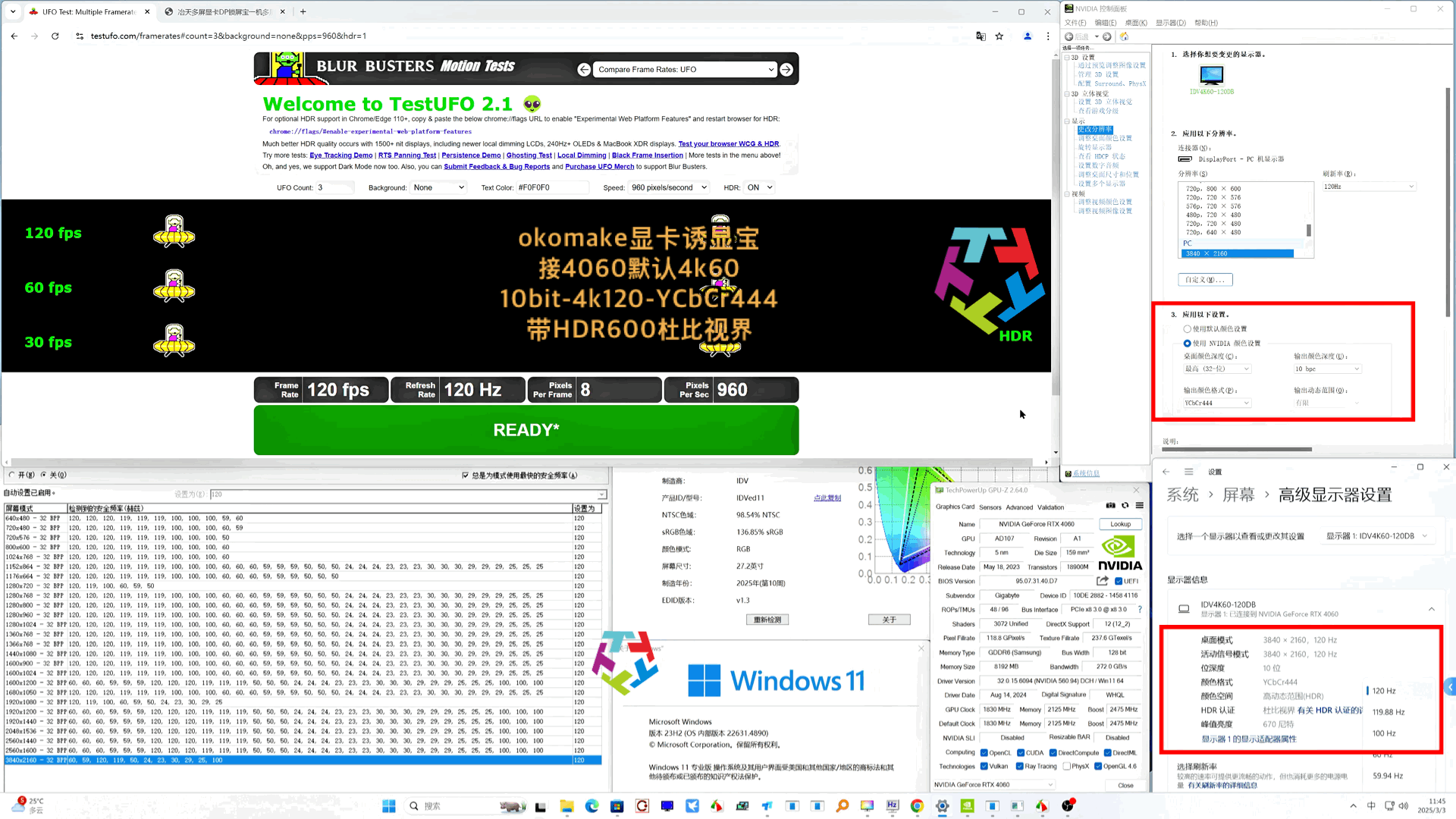Screen dimensions: 1456x819
Task: Click TestUFO previous test arrow icon
Action: coord(583,69)
